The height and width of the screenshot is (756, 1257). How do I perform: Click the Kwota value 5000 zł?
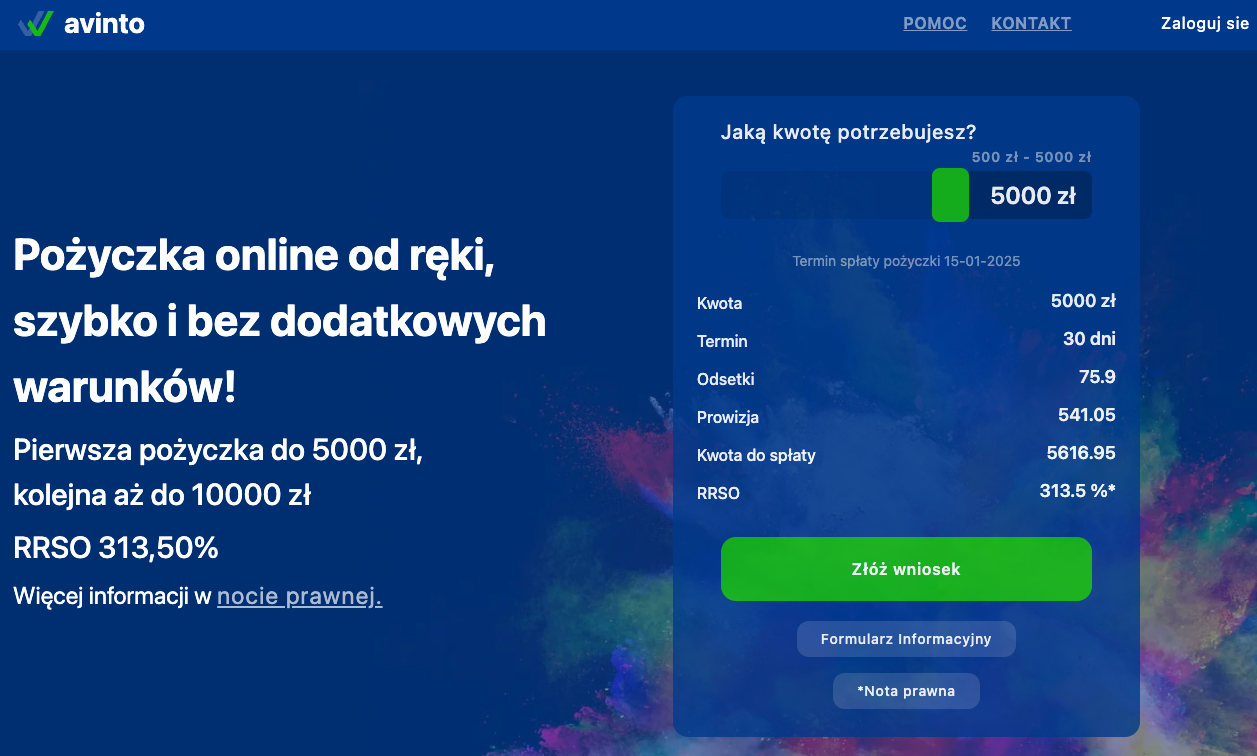[1083, 301]
